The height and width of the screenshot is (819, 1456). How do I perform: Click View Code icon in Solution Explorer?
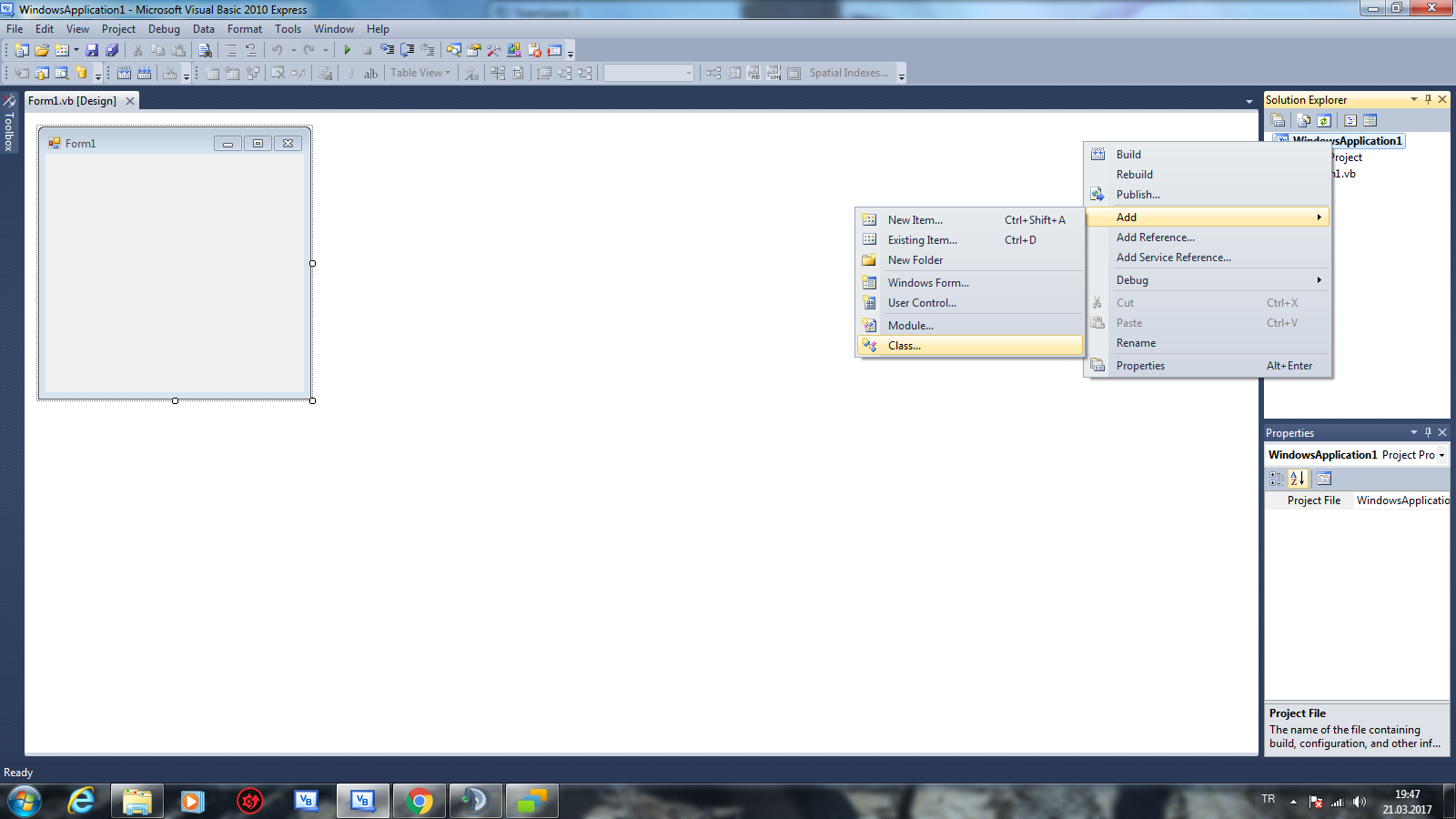click(1350, 120)
